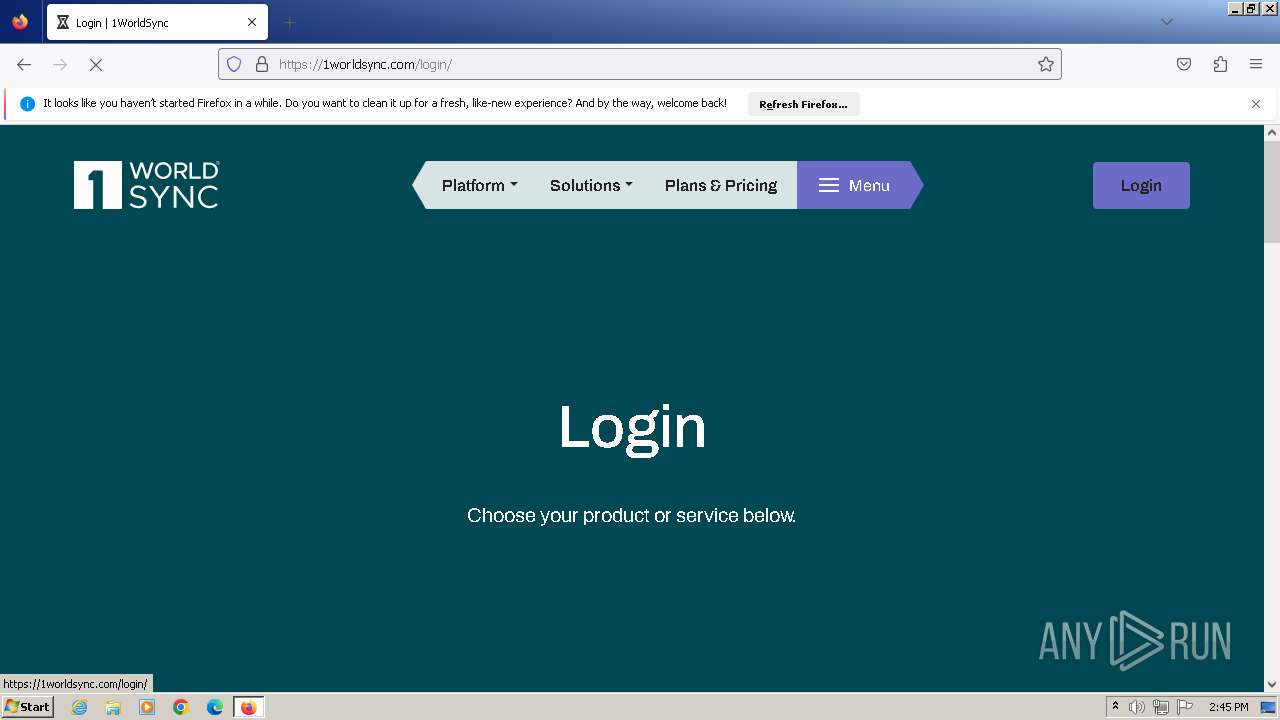This screenshot has width=1280, height=720.
Task: Open the Windows Start menu
Action: 27,707
